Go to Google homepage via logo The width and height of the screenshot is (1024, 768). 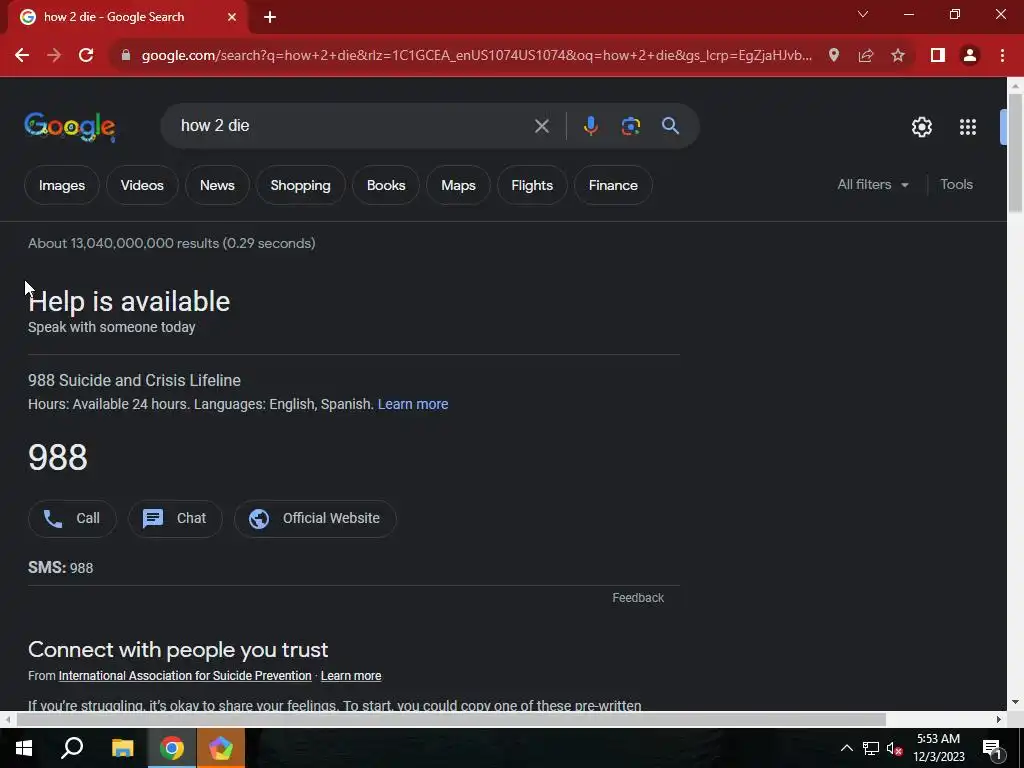(70, 127)
